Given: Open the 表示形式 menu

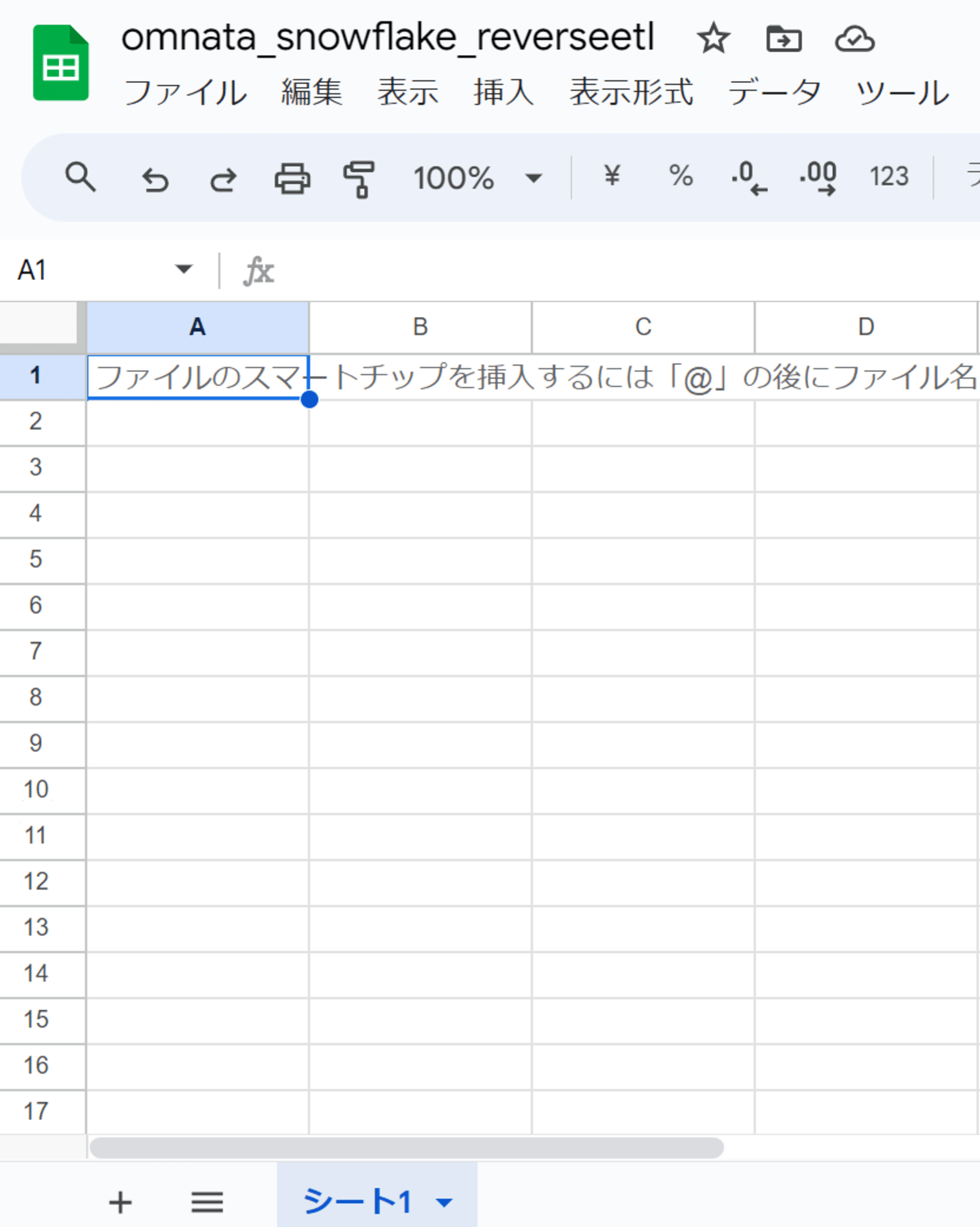Looking at the screenshot, I should [631, 93].
